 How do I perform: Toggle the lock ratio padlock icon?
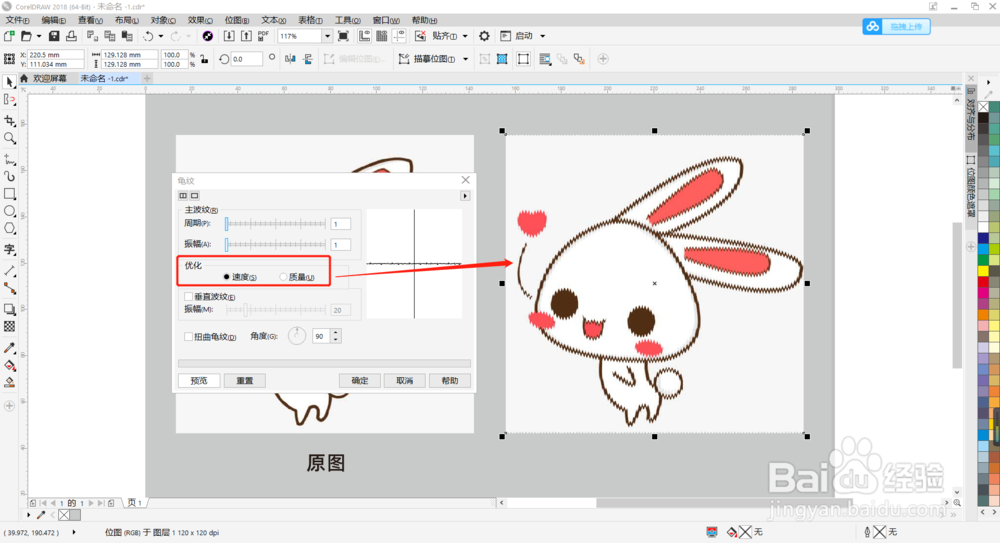(204, 59)
